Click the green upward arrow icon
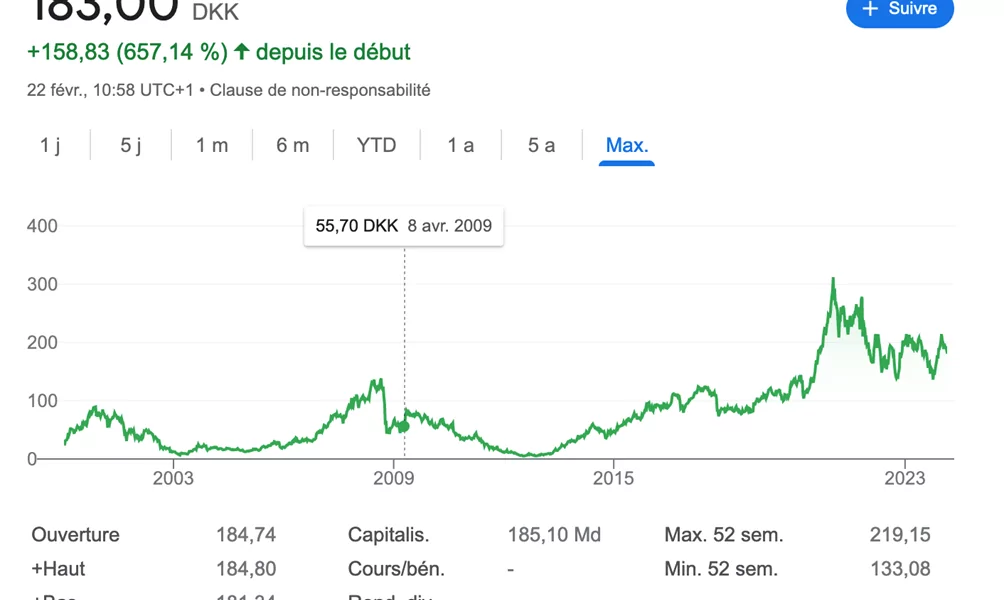 pyautogui.click(x=241, y=52)
